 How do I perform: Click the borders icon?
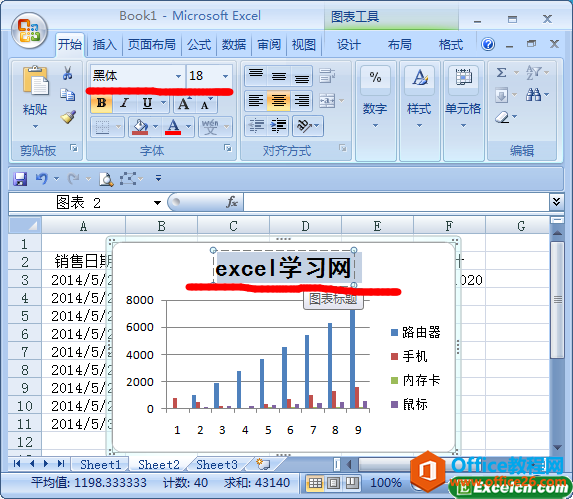[x=103, y=127]
